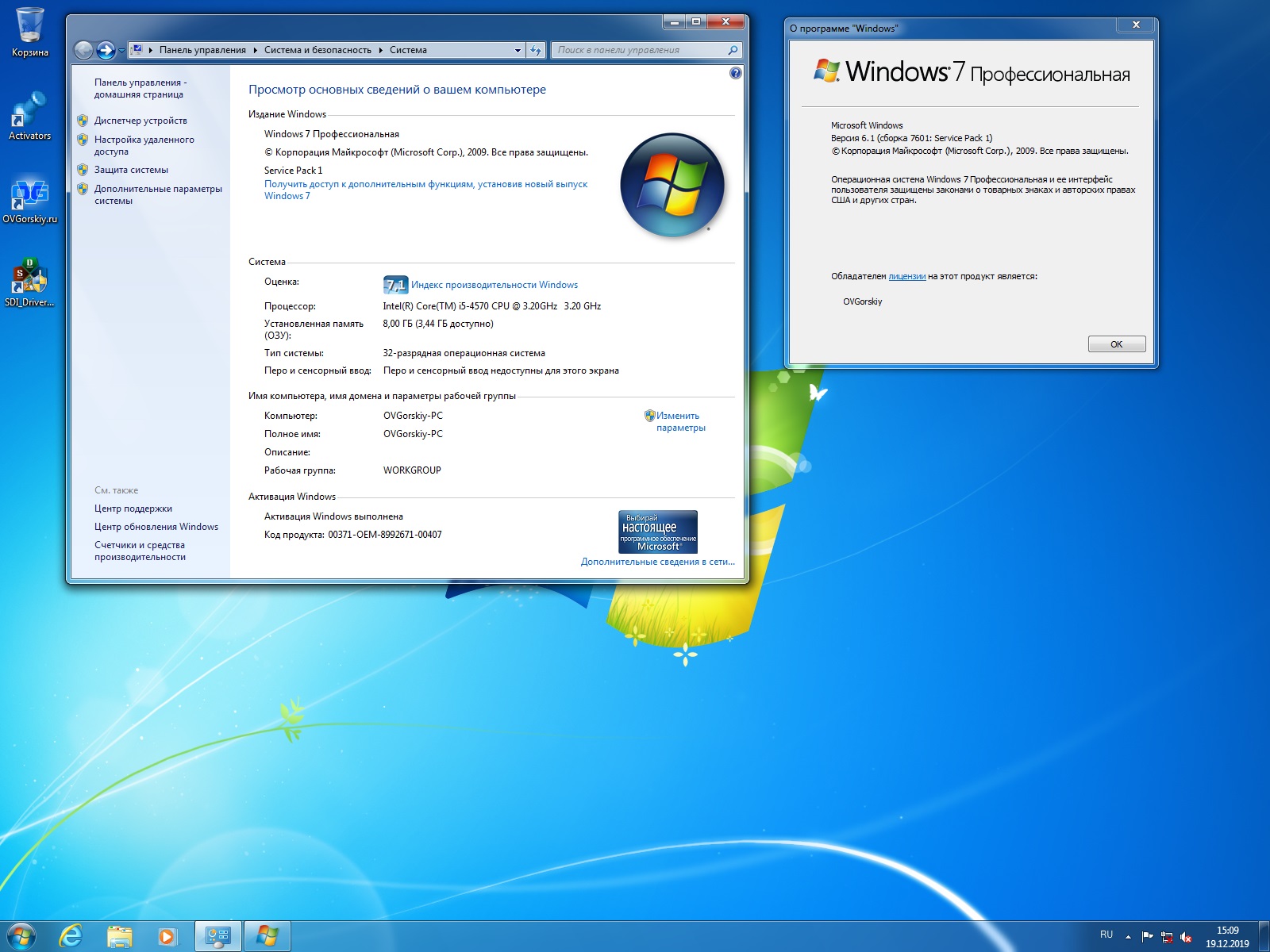Click 'Изменить параметры' link
1270x952 pixels.
click(680, 421)
